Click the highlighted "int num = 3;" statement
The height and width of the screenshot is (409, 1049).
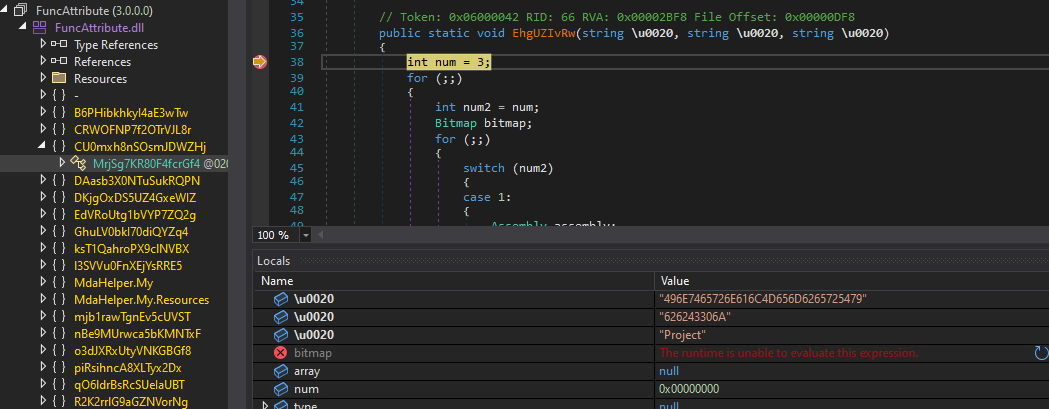pos(449,62)
